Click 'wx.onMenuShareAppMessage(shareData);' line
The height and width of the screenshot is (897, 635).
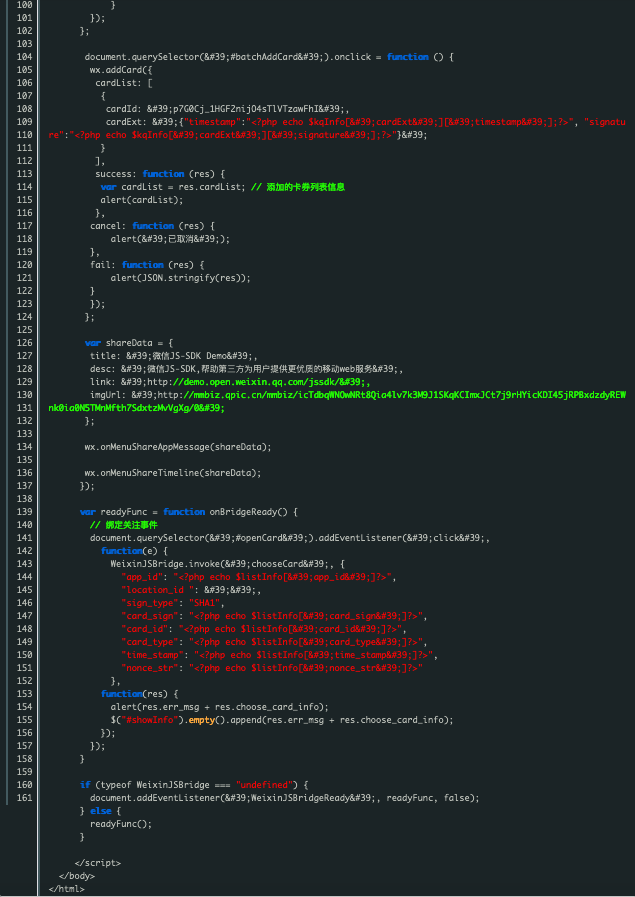(178, 447)
